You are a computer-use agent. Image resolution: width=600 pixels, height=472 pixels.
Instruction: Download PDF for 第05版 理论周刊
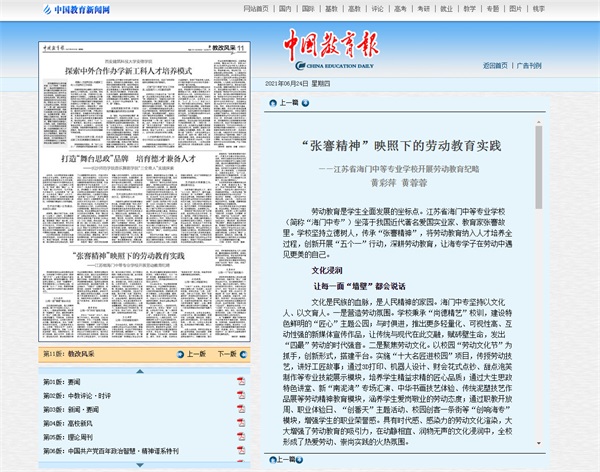(x=240, y=437)
